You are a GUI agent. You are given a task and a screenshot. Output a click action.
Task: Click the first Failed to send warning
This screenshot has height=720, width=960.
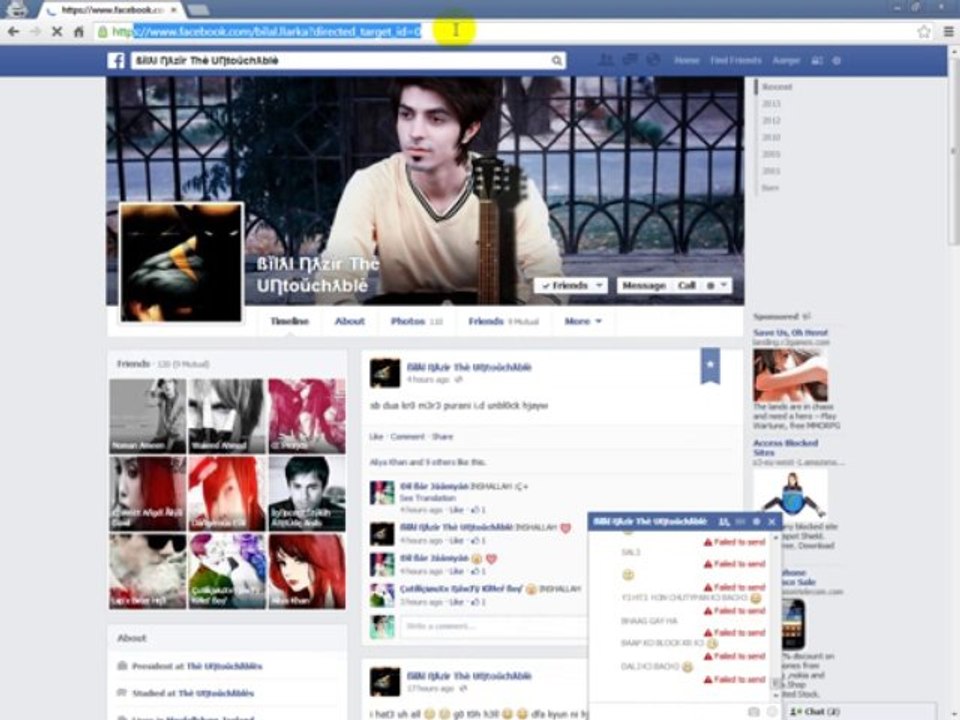pos(734,542)
